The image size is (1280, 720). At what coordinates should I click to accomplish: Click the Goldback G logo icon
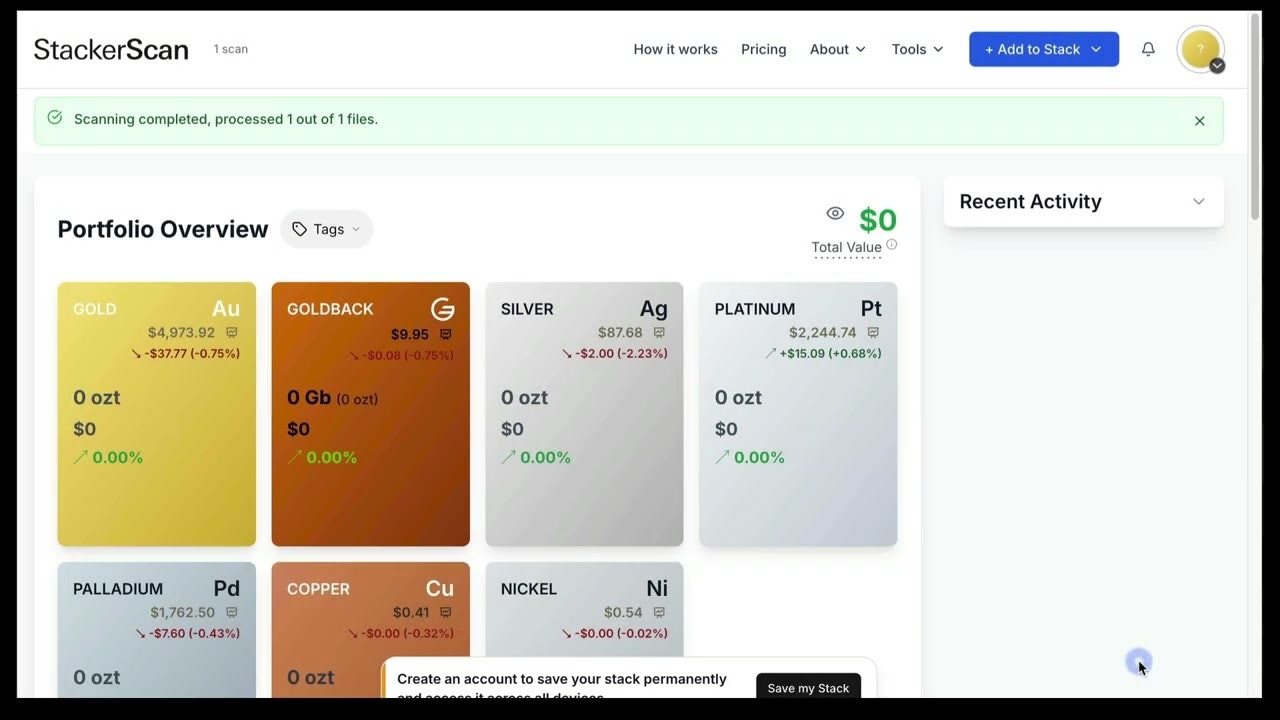tap(442, 309)
